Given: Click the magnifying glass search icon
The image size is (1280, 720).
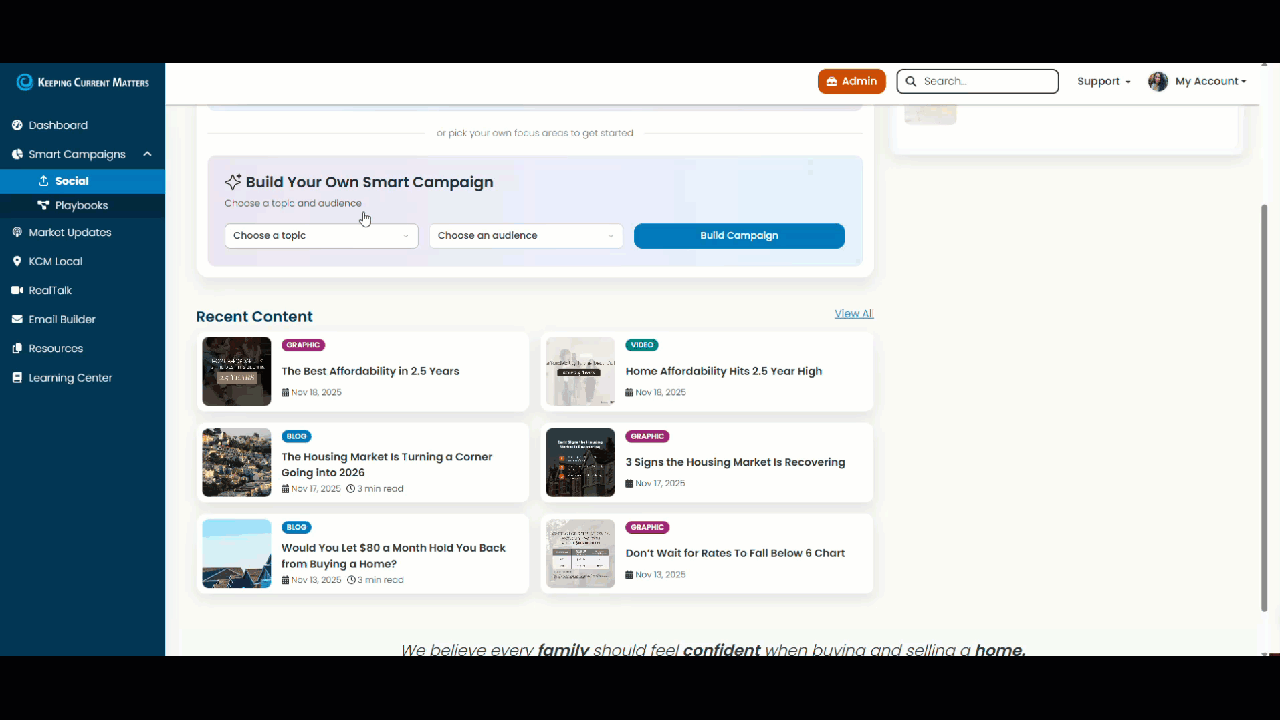Looking at the screenshot, I should coord(911,81).
